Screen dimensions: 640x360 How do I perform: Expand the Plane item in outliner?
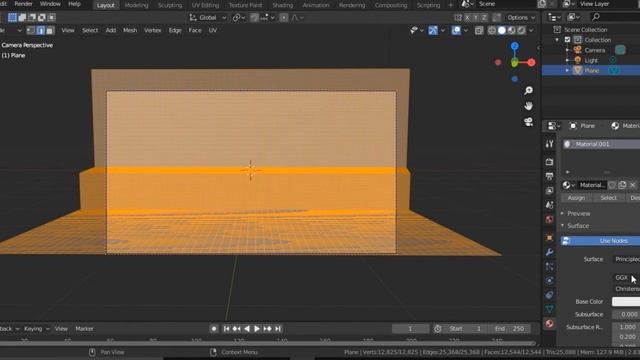pos(567,70)
